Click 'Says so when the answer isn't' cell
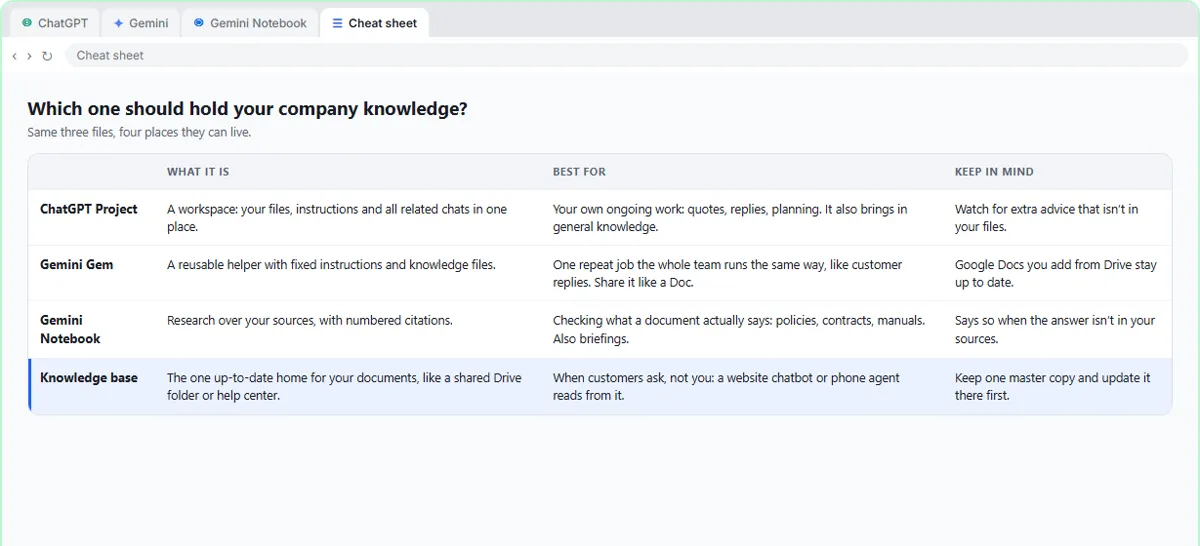Image resolution: width=1200 pixels, height=546 pixels. 1055,330
